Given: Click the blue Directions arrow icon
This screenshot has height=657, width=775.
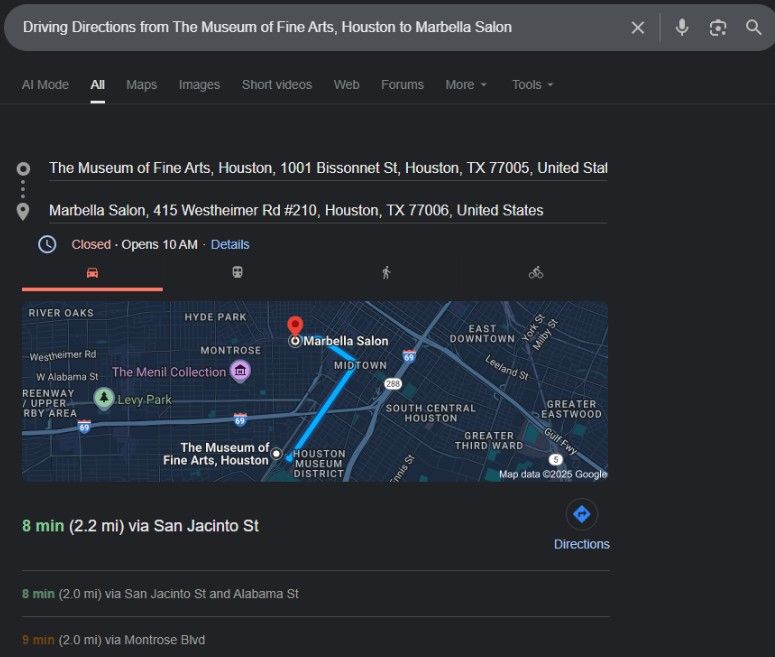Looking at the screenshot, I should pos(582,514).
